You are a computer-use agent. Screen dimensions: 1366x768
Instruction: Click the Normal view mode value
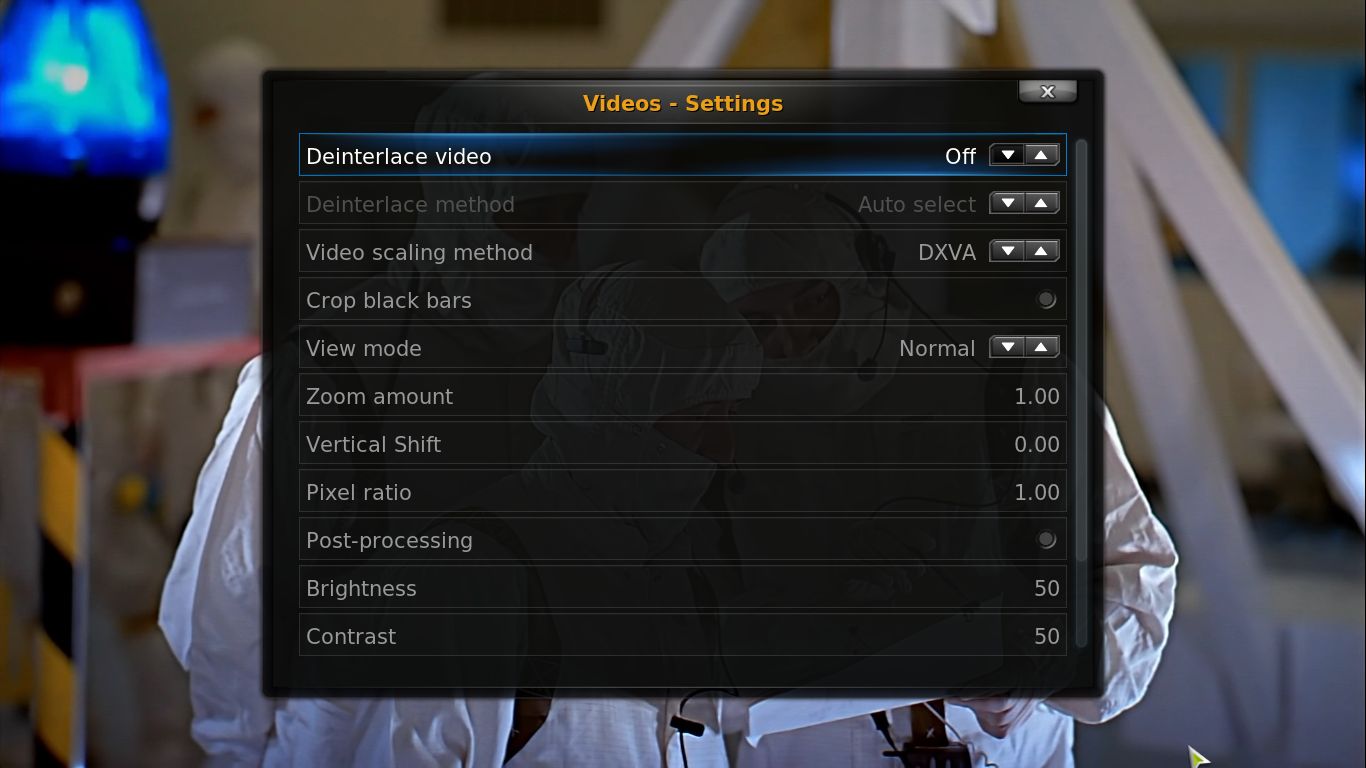click(x=937, y=348)
